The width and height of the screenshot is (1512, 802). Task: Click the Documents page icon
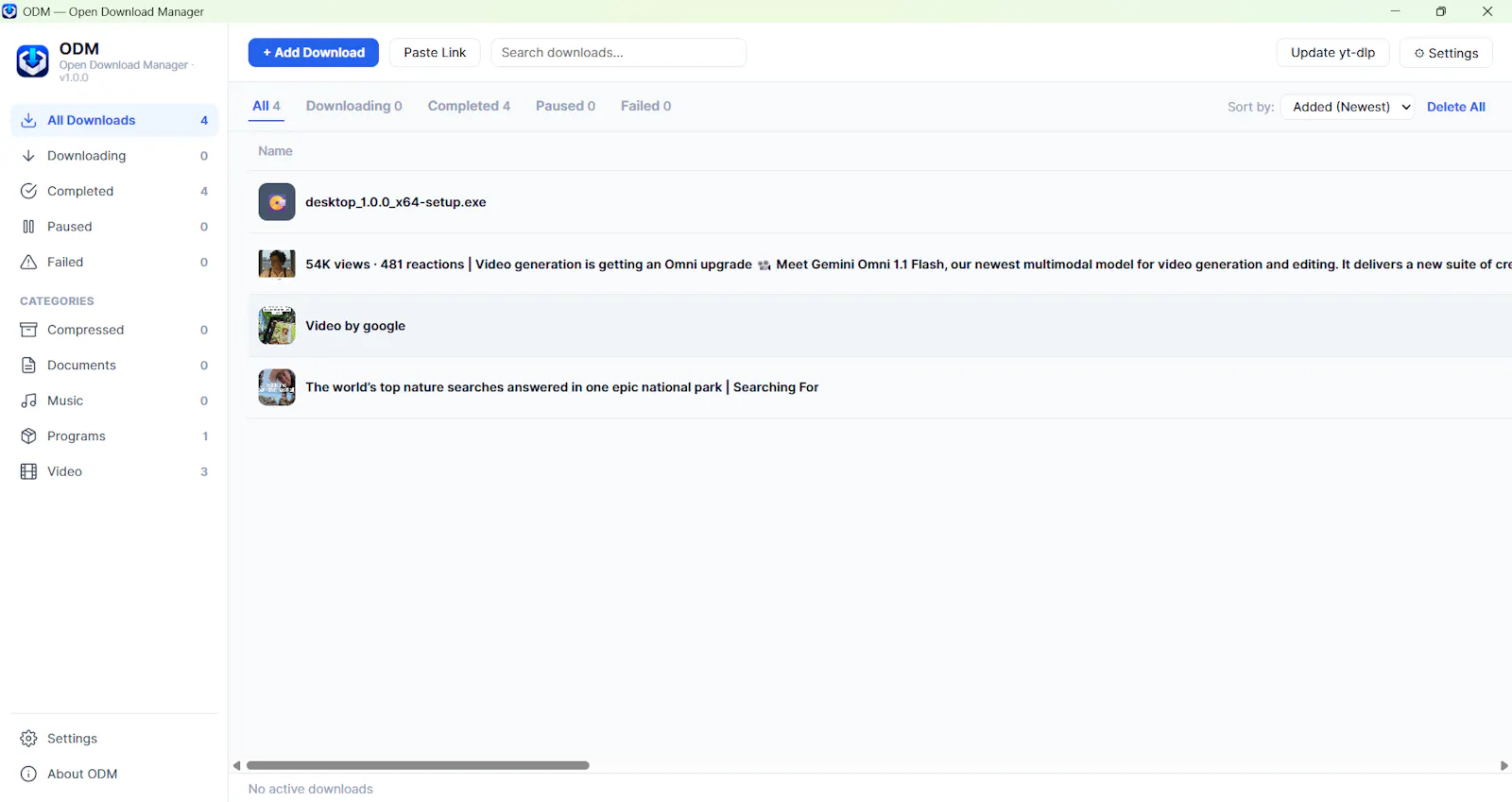tap(28, 366)
